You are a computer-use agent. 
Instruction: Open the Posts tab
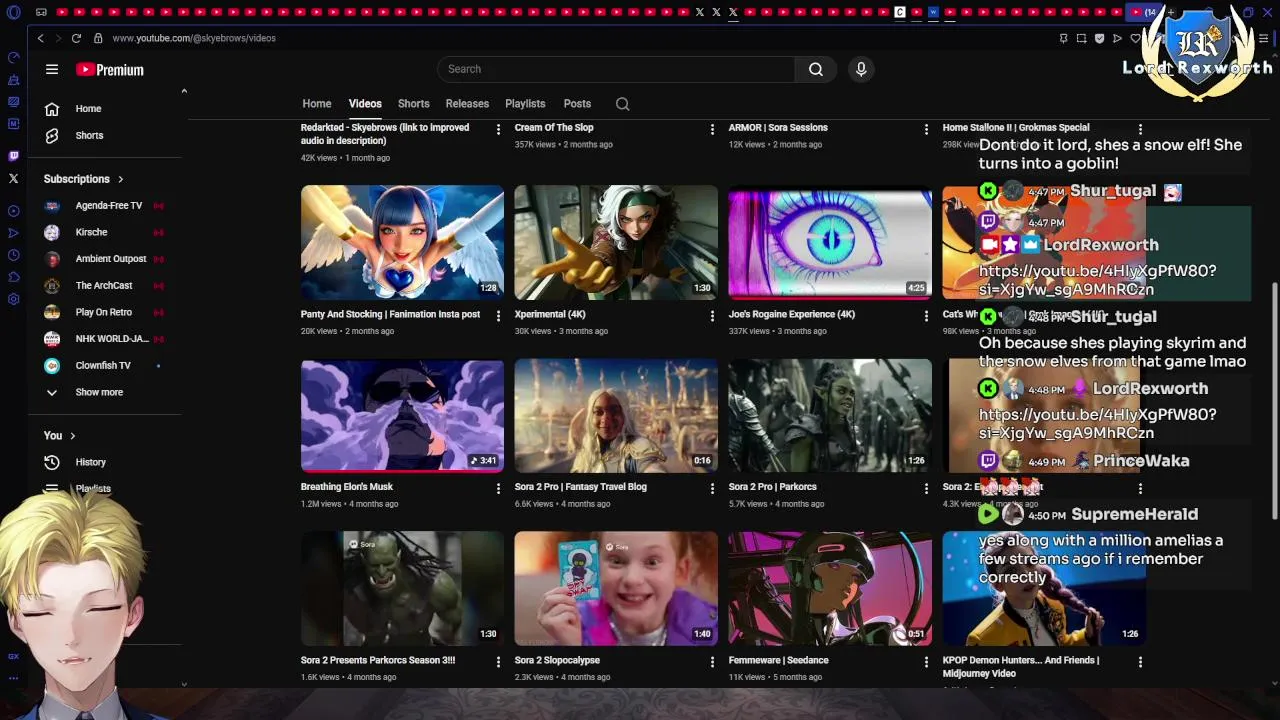coord(577,104)
